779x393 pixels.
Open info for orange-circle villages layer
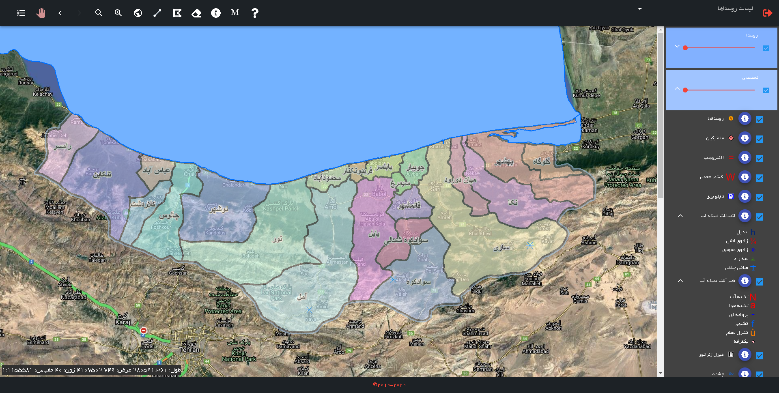(744, 119)
